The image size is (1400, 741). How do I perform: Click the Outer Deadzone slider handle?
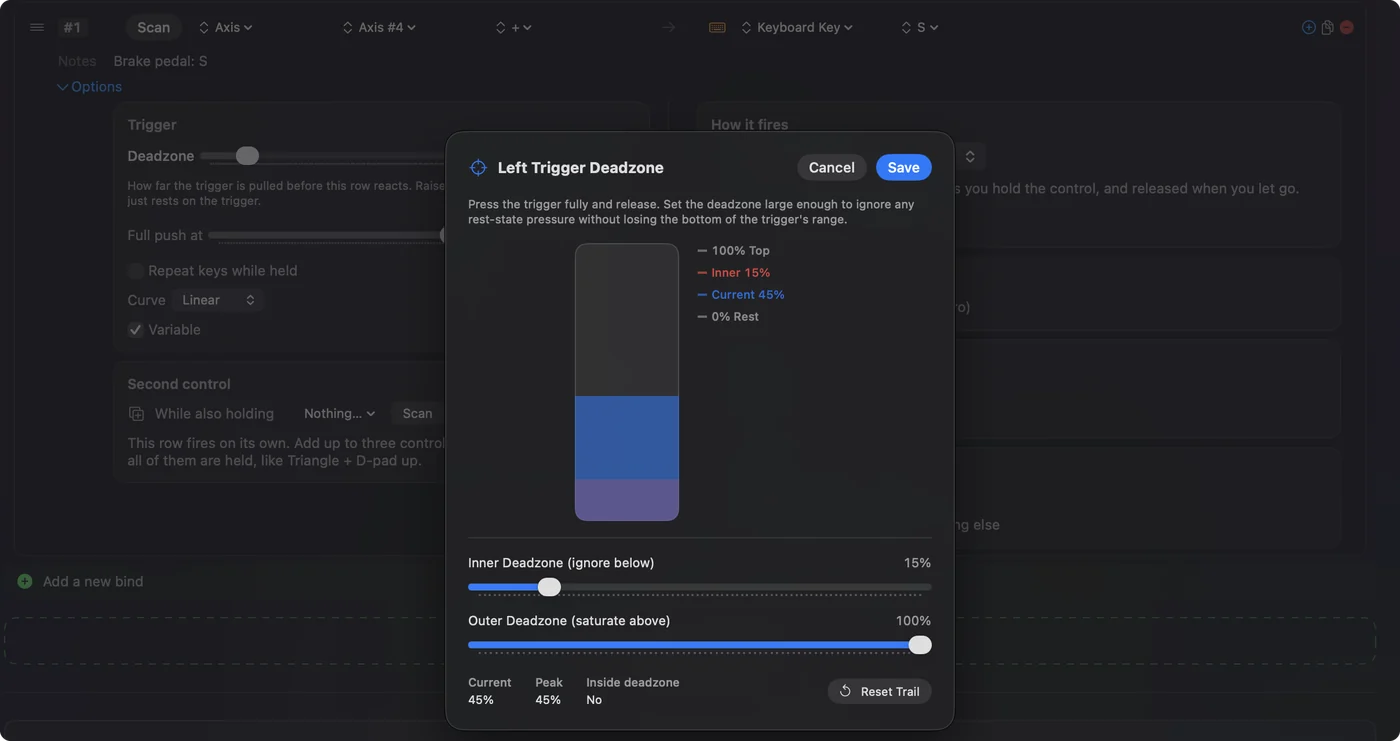pos(920,645)
